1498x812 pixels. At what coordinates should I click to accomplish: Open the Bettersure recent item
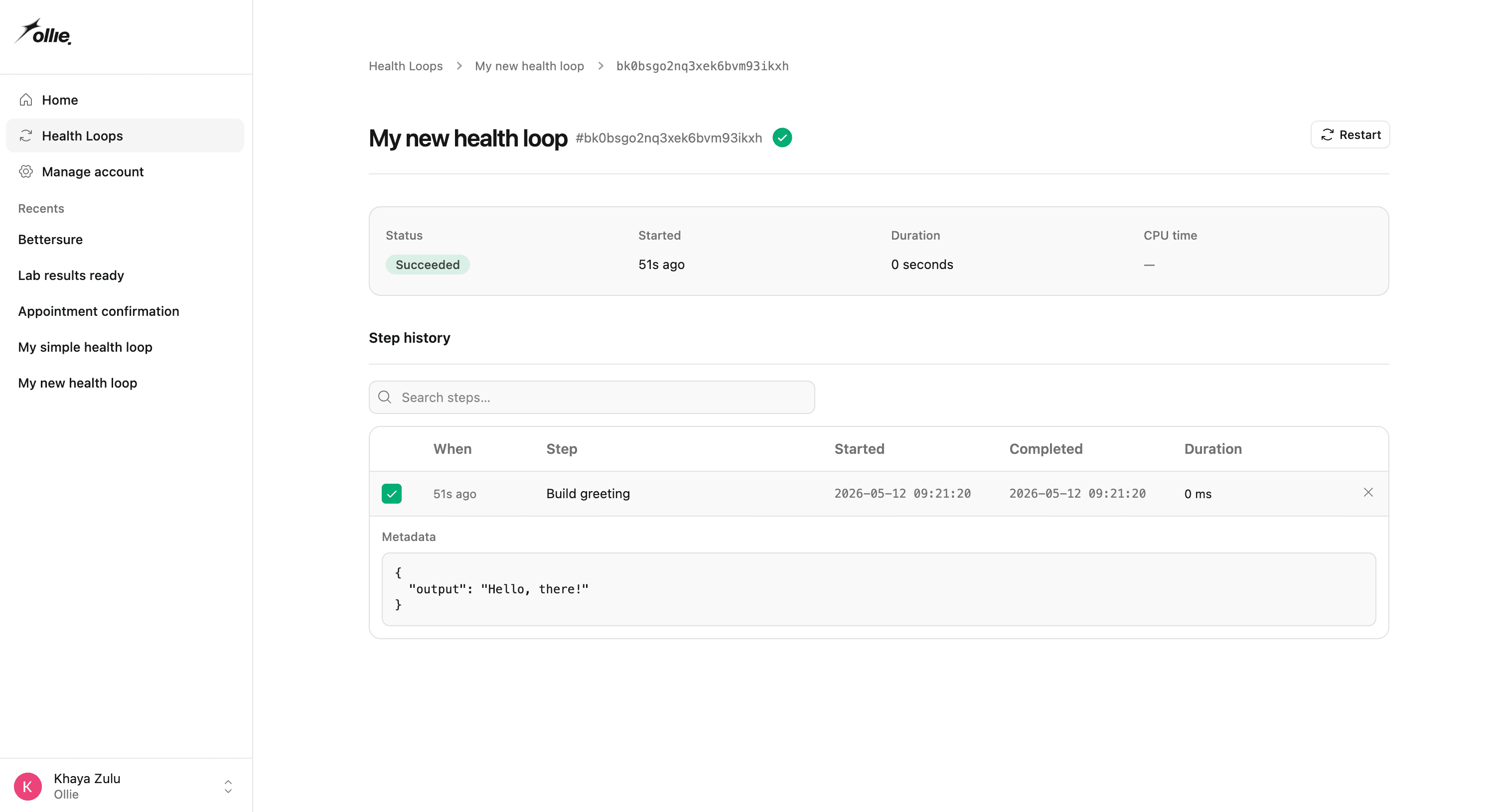point(51,240)
